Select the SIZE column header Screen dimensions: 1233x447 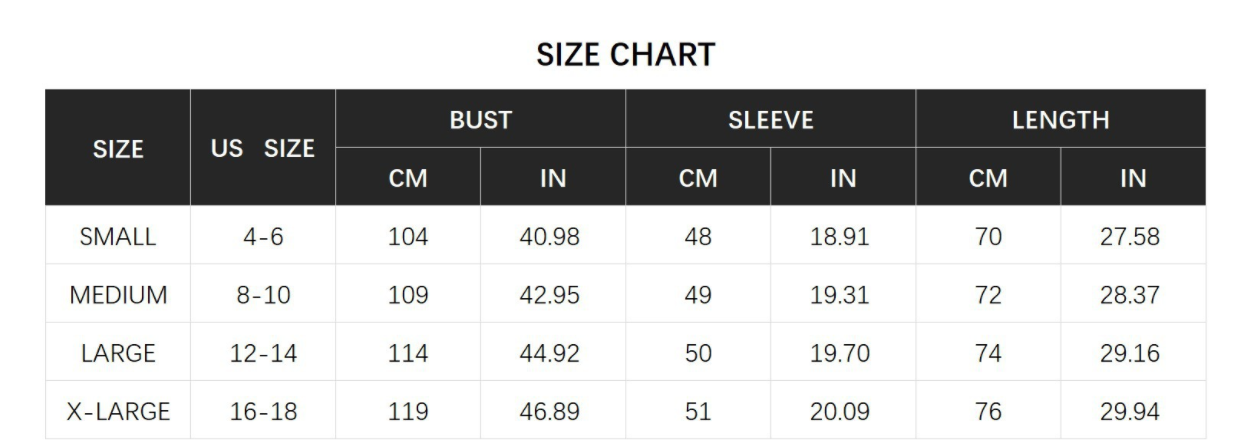pos(118,149)
